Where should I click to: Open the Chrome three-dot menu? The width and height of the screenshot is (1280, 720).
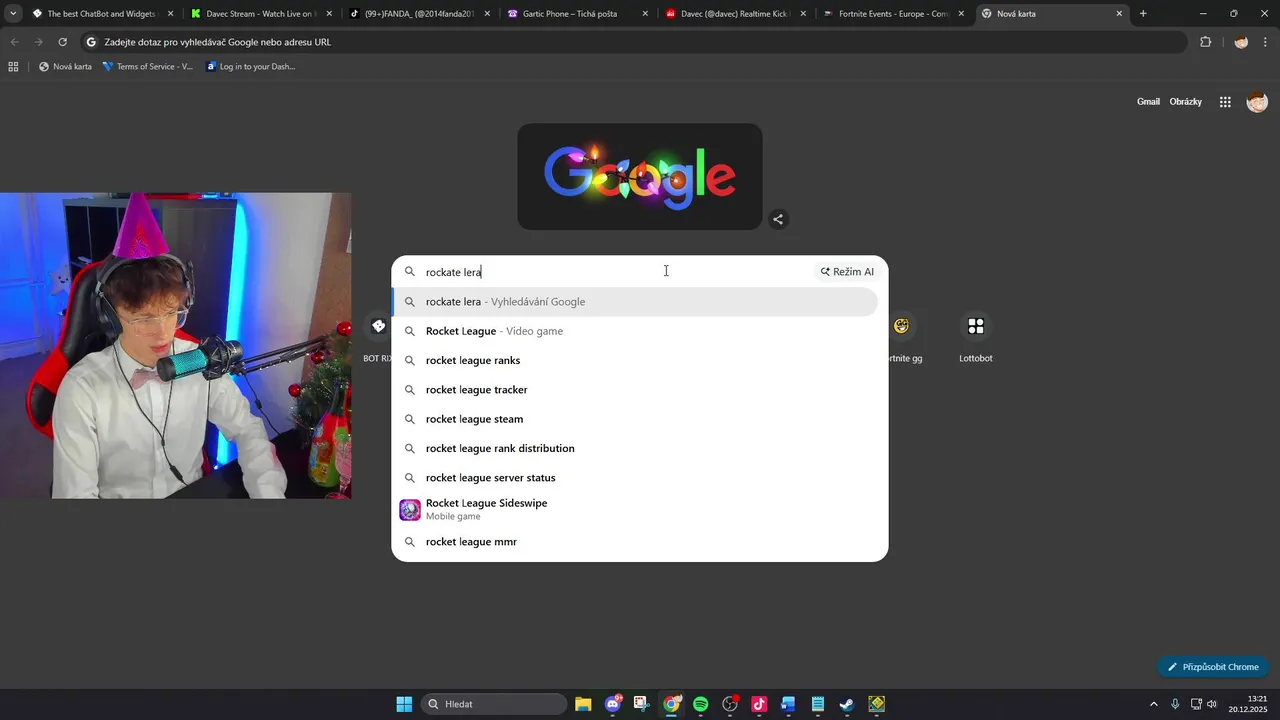[1265, 42]
